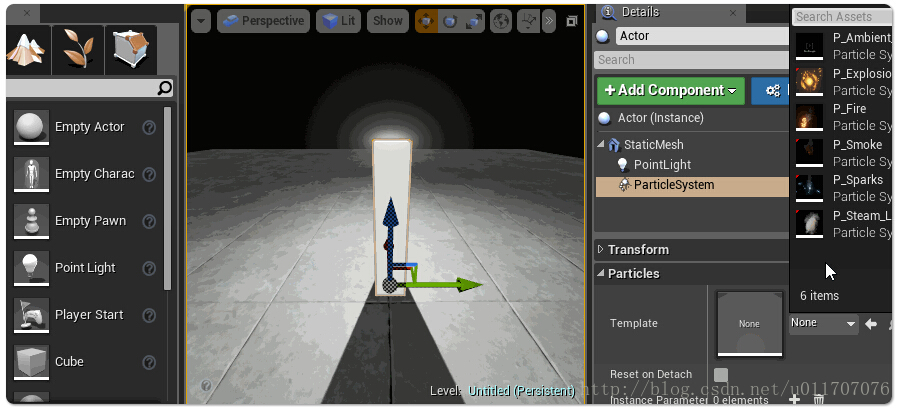901x409 pixels.
Task: Choose P_Steam_L particle system asset
Action: (x=842, y=224)
